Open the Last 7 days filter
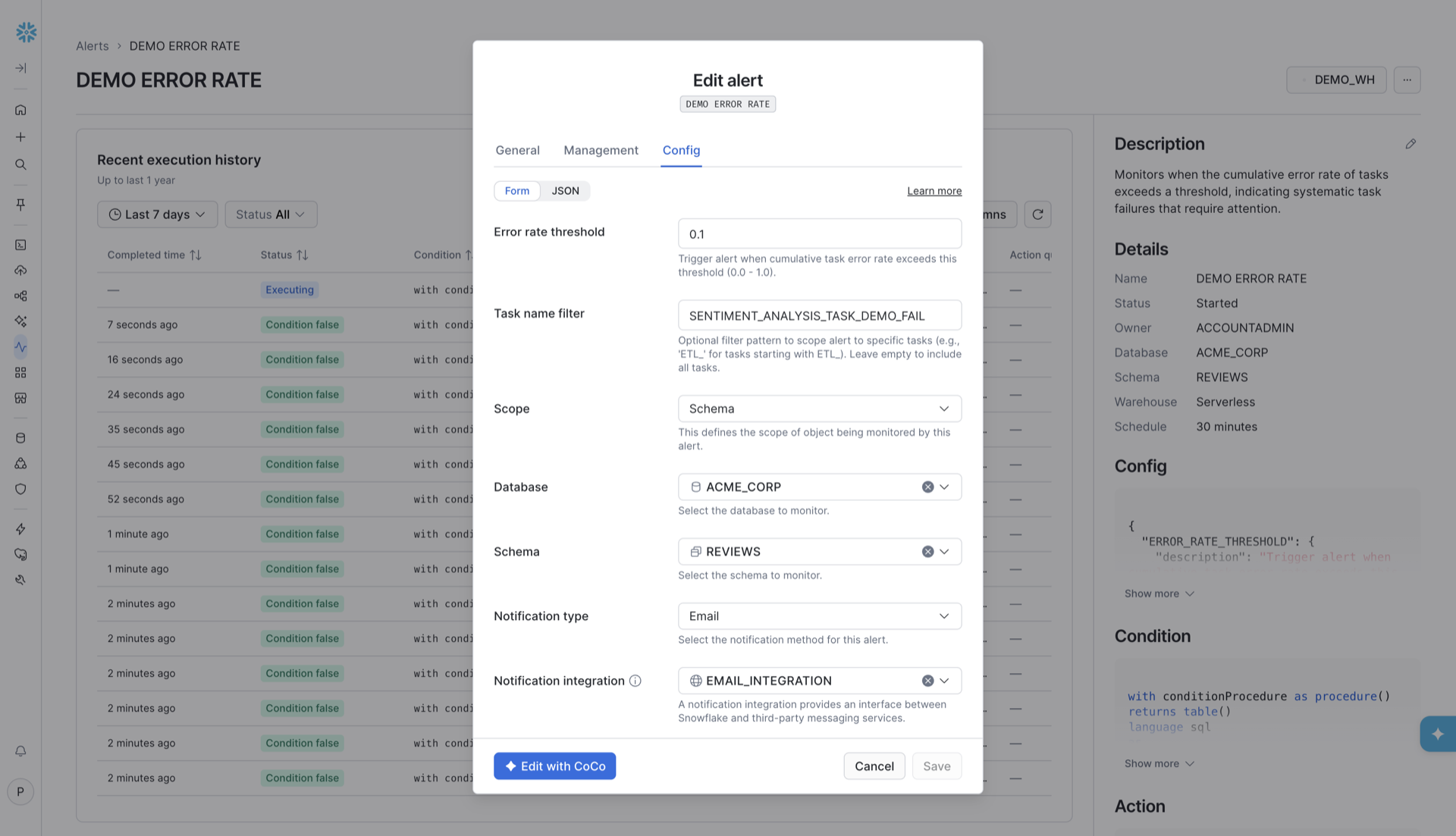Screen dimensions: 1456x836 [x=157, y=214]
